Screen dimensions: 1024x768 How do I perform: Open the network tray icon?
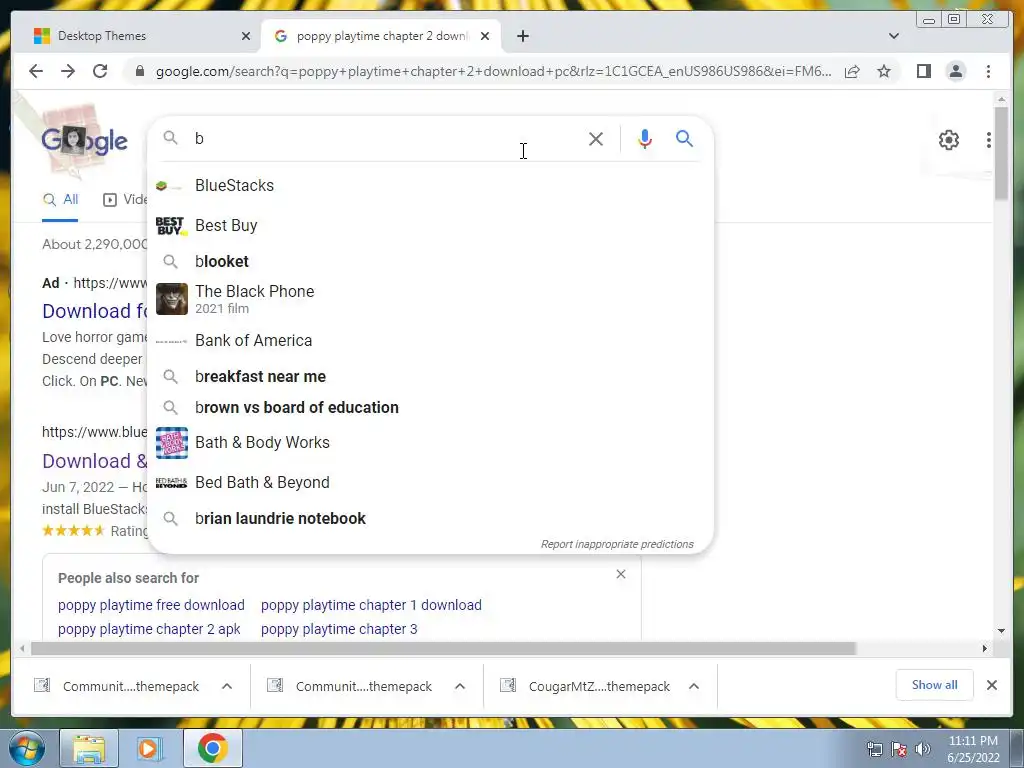coord(874,749)
